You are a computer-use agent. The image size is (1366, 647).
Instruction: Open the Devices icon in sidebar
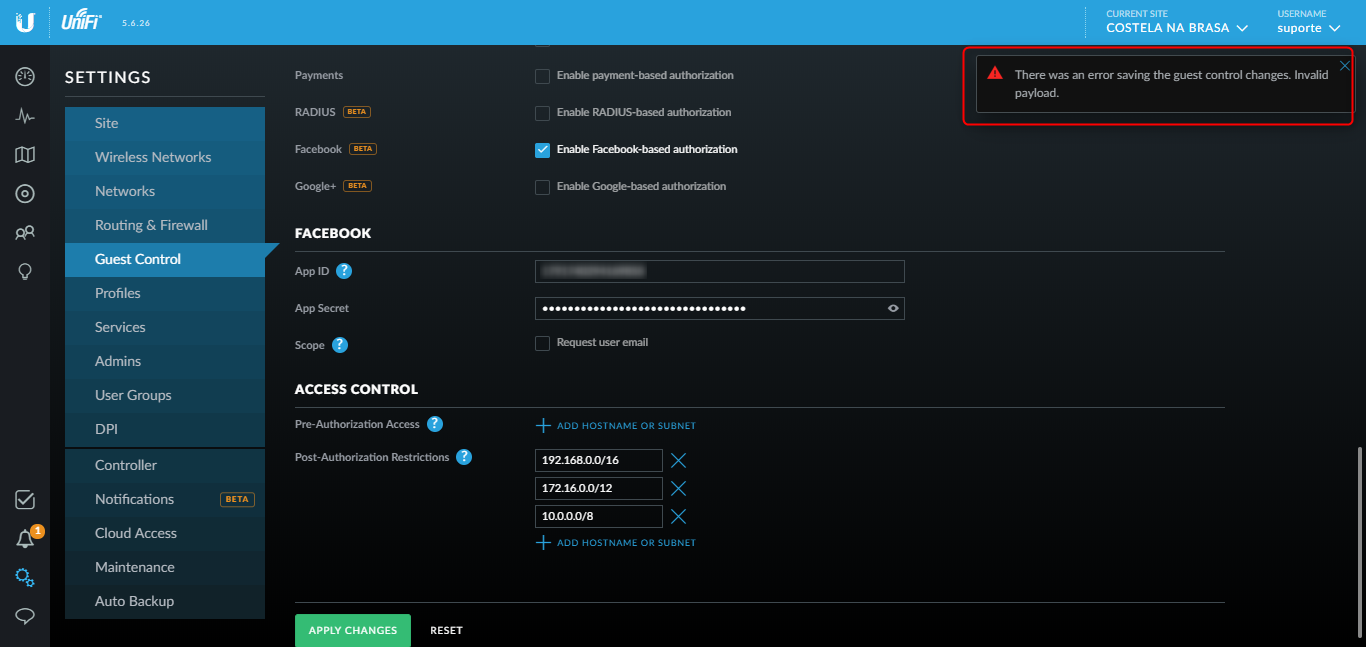[25, 194]
